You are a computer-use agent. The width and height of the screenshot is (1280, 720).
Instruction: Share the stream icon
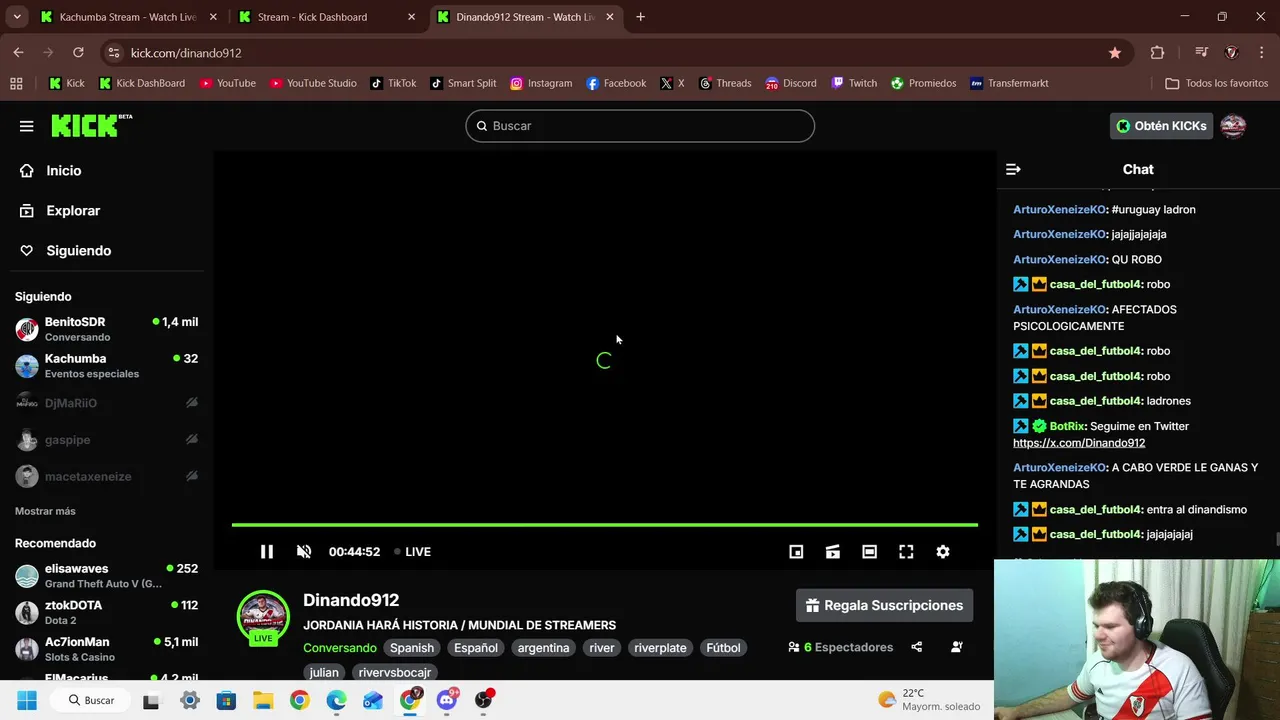pyautogui.click(x=917, y=647)
